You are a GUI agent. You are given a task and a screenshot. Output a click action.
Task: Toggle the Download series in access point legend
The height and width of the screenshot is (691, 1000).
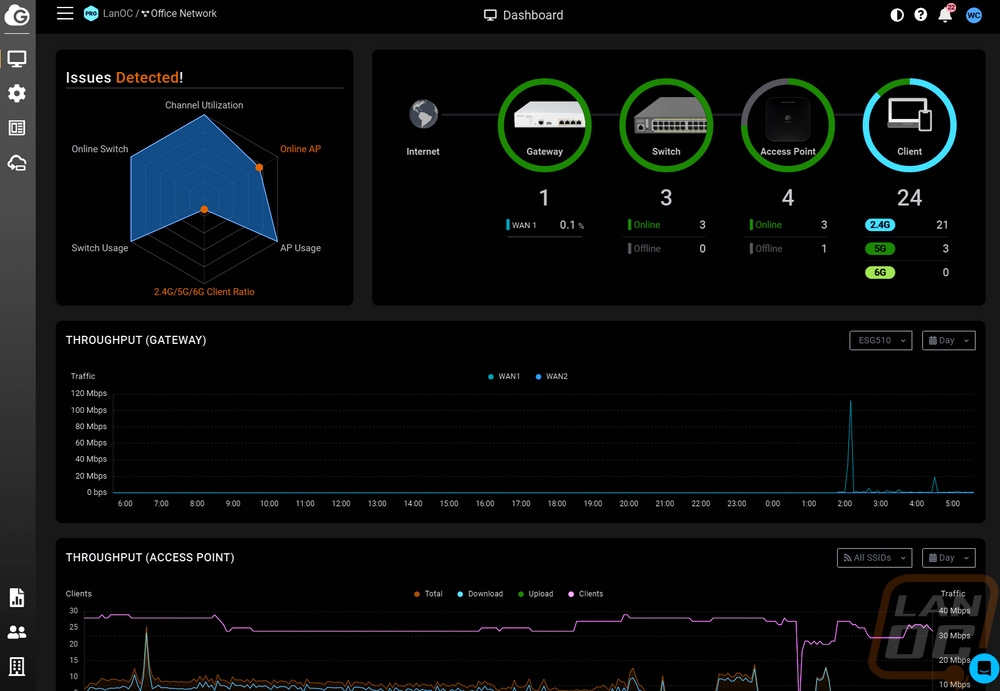click(x=480, y=594)
